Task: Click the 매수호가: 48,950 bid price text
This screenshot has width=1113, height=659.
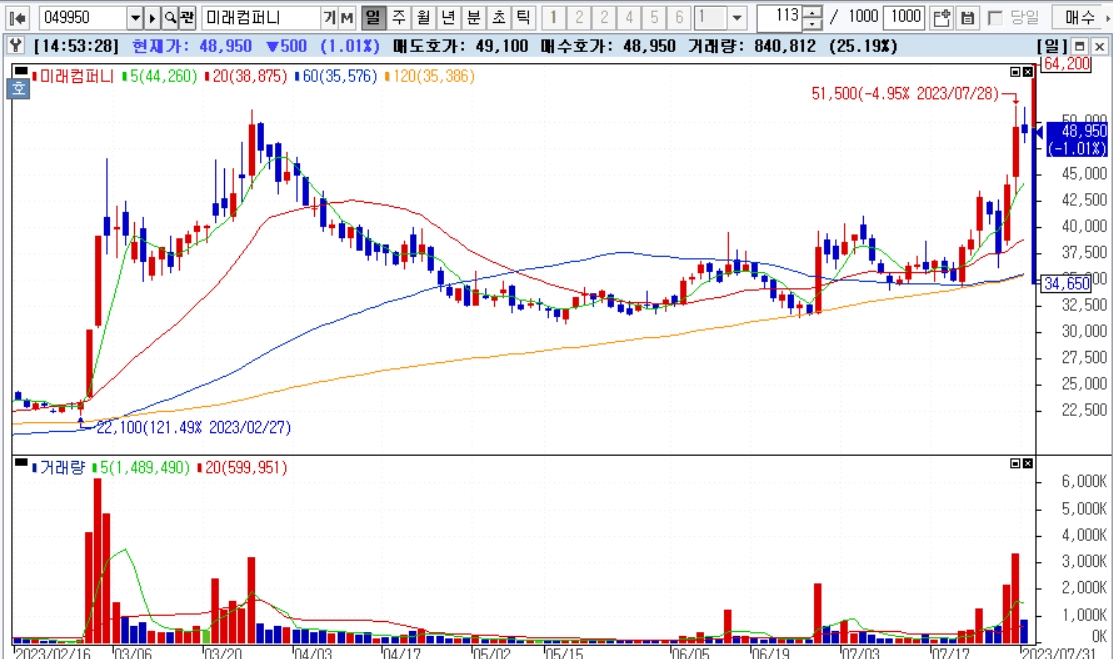Action: [608, 47]
